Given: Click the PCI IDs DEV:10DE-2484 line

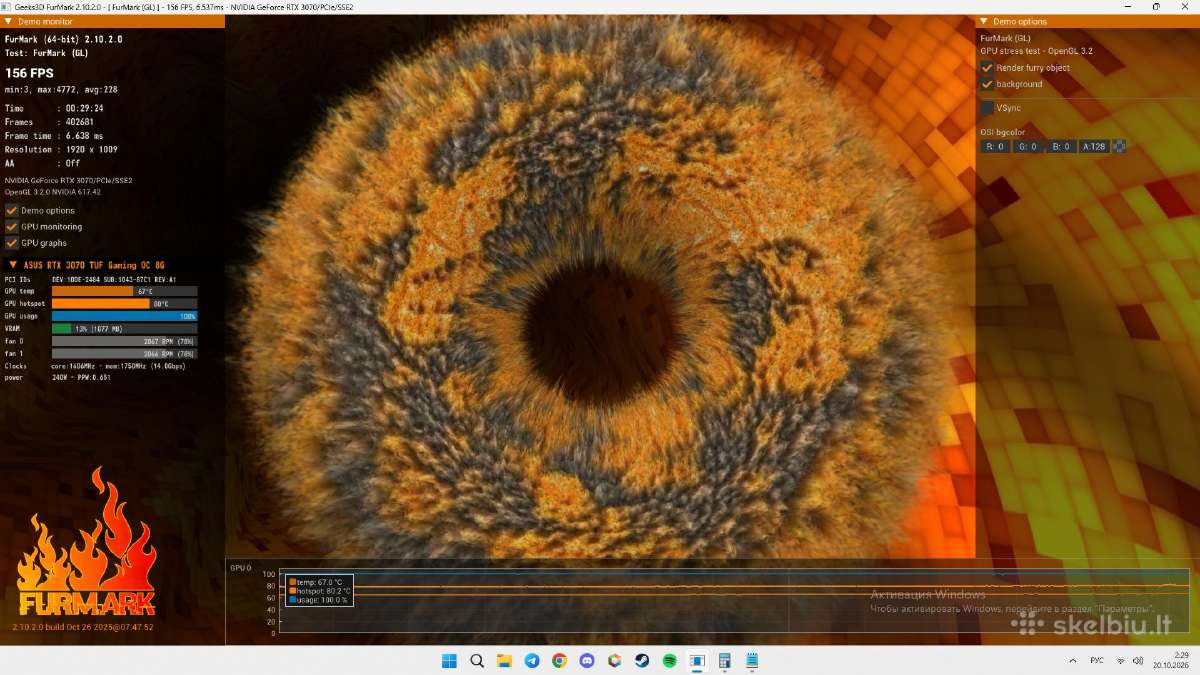Looking at the screenshot, I should [x=91, y=279].
